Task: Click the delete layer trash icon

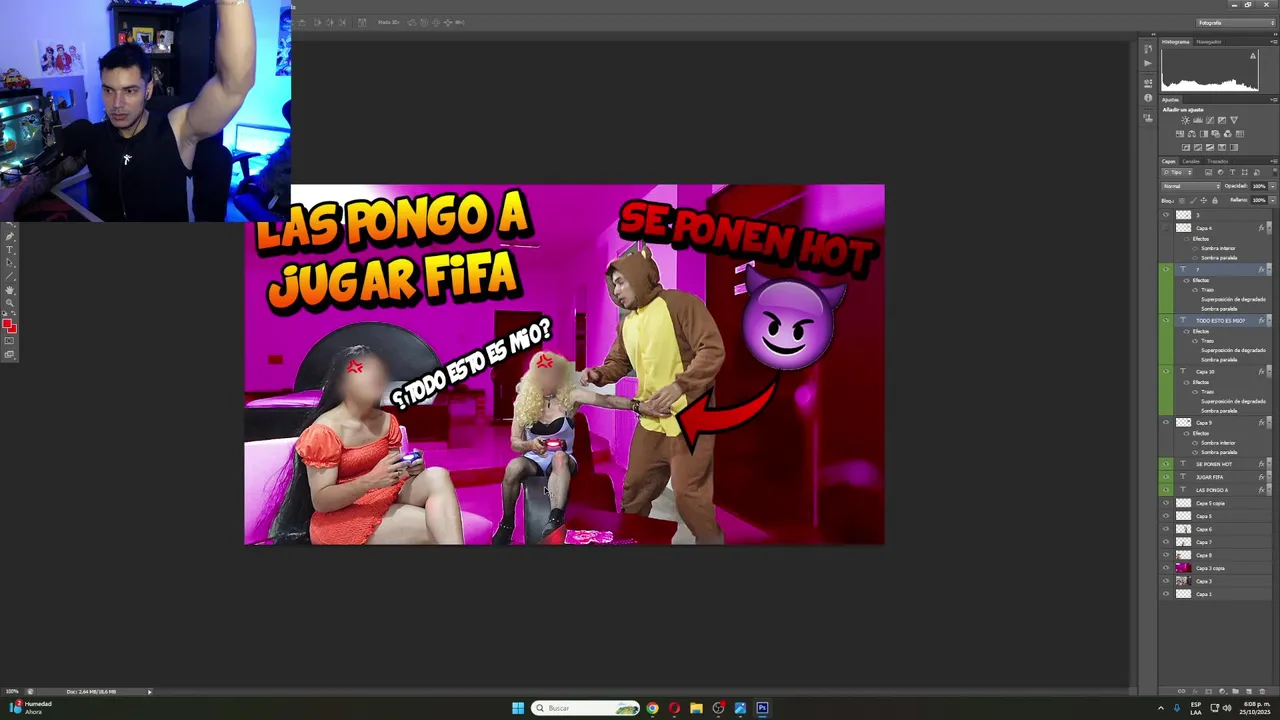Action: 1262,691
